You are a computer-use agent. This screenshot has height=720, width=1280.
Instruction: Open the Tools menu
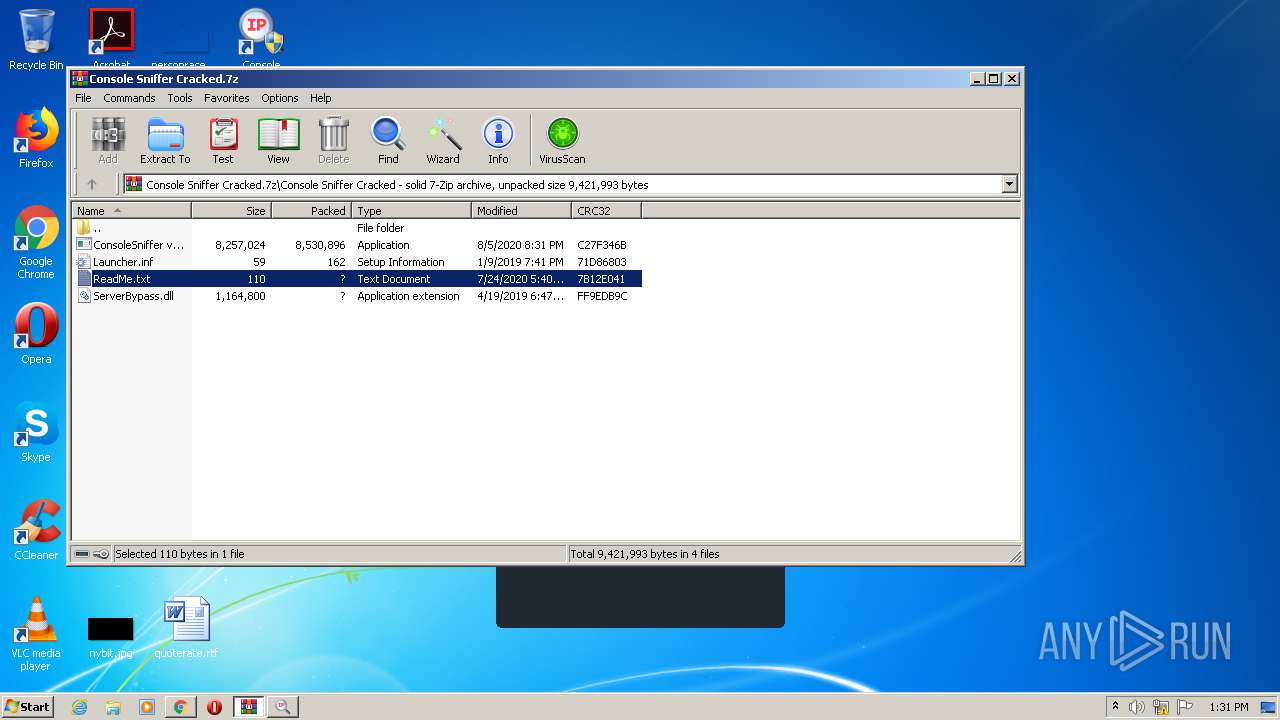tap(180, 98)
